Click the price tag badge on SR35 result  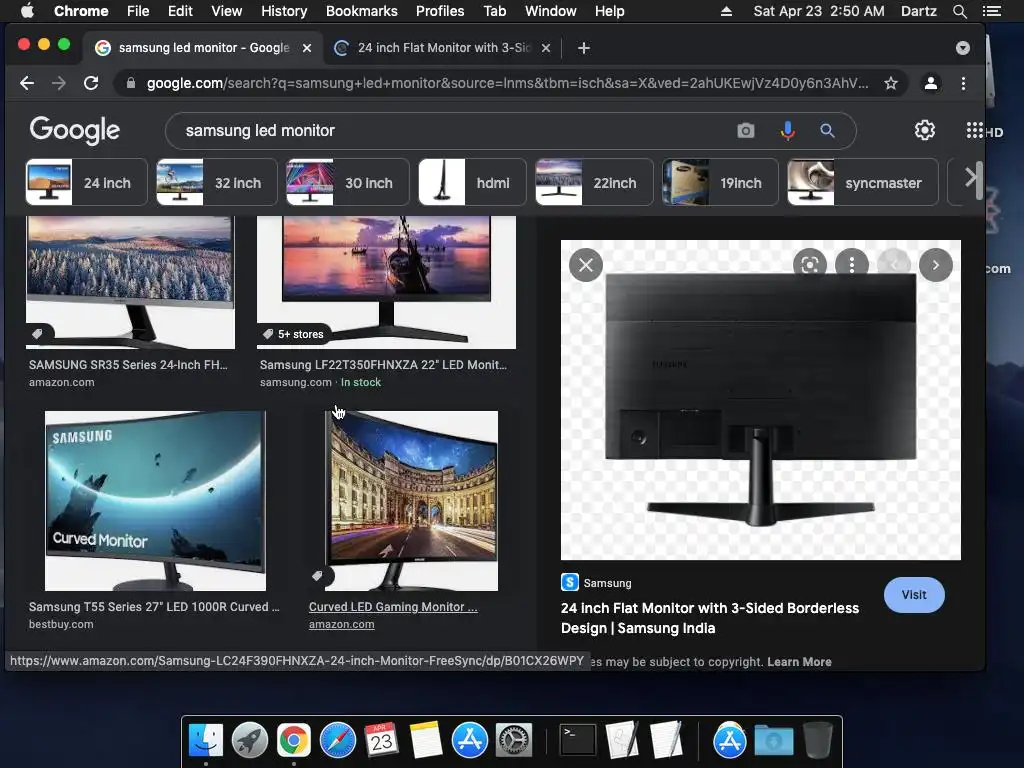(x=38, y=334)
